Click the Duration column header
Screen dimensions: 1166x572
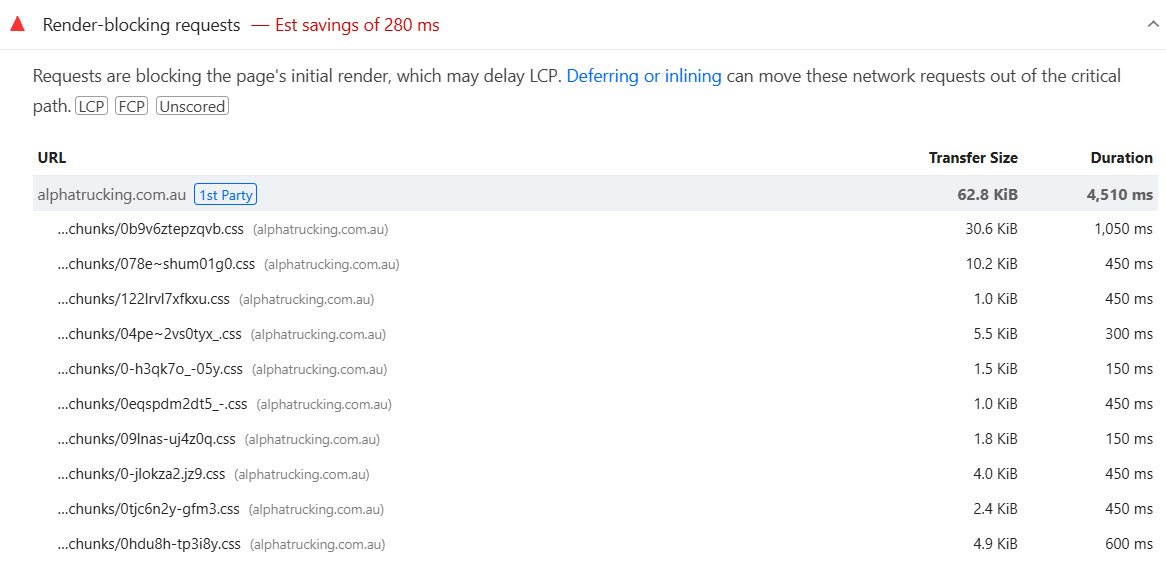pyautogui.click(x=1121, y=158)
